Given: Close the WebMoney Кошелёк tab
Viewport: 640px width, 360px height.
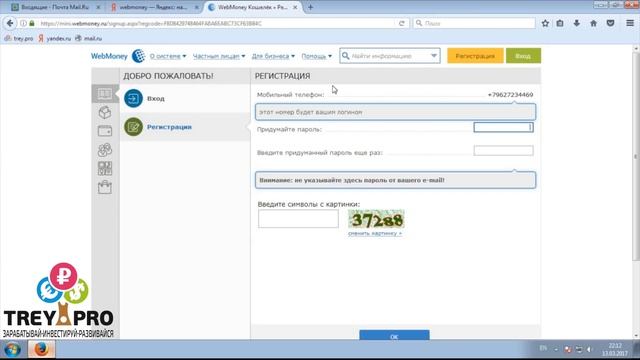Looking at the screenshot, I should [295, 7].
